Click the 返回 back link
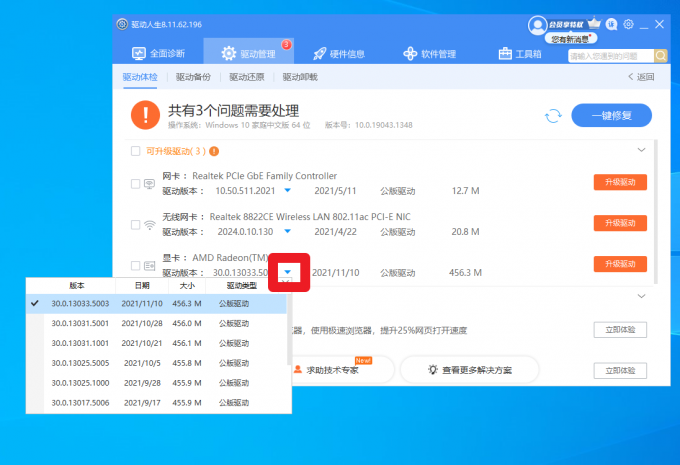Image resolution: width=680 pixels, height=465 pixels. coord(641,77)
